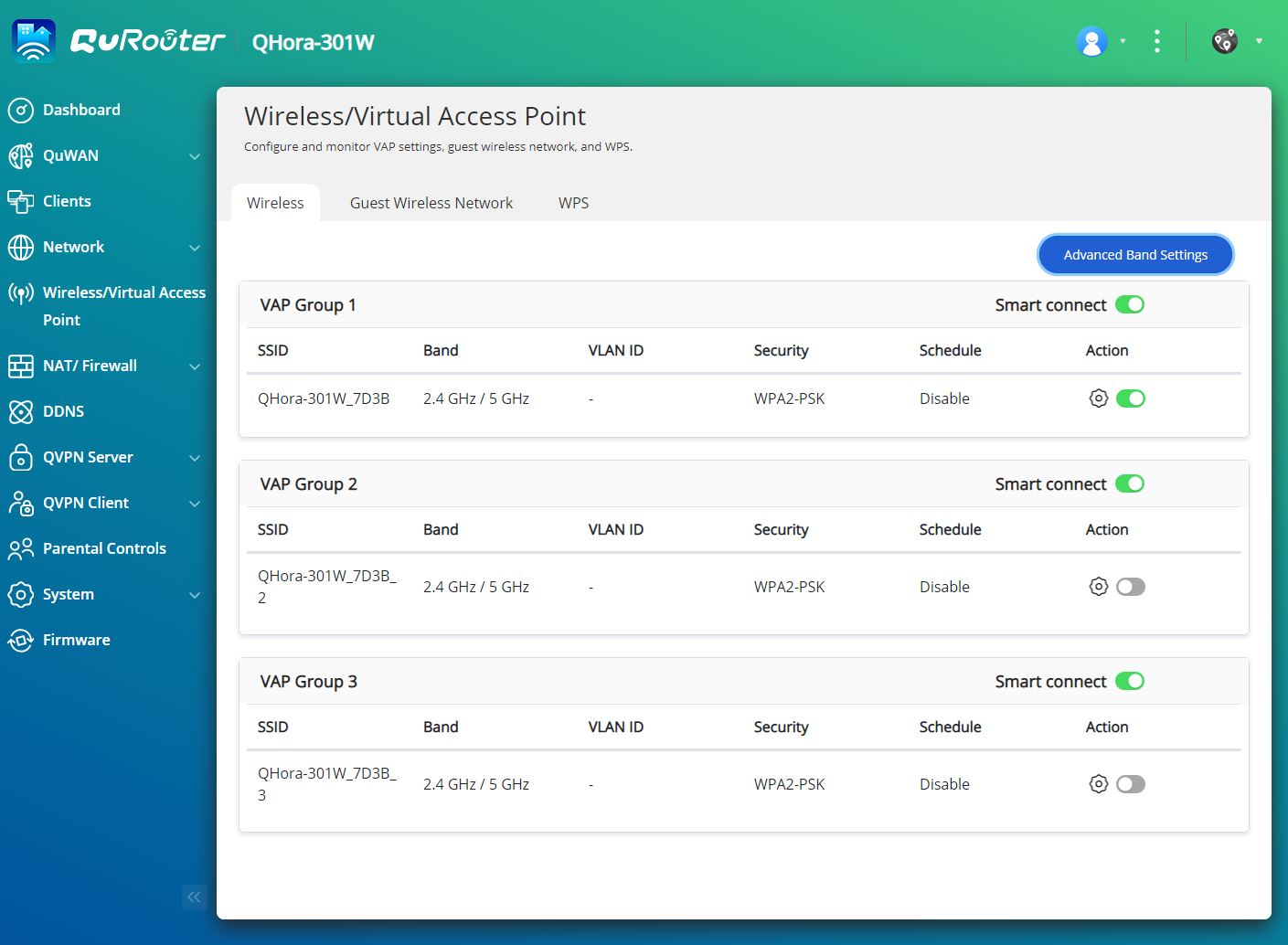This screenshot has width=1288, height=945.
Task: Expand the QuWAN menu chevron
Action: click(x=195, y=156)
